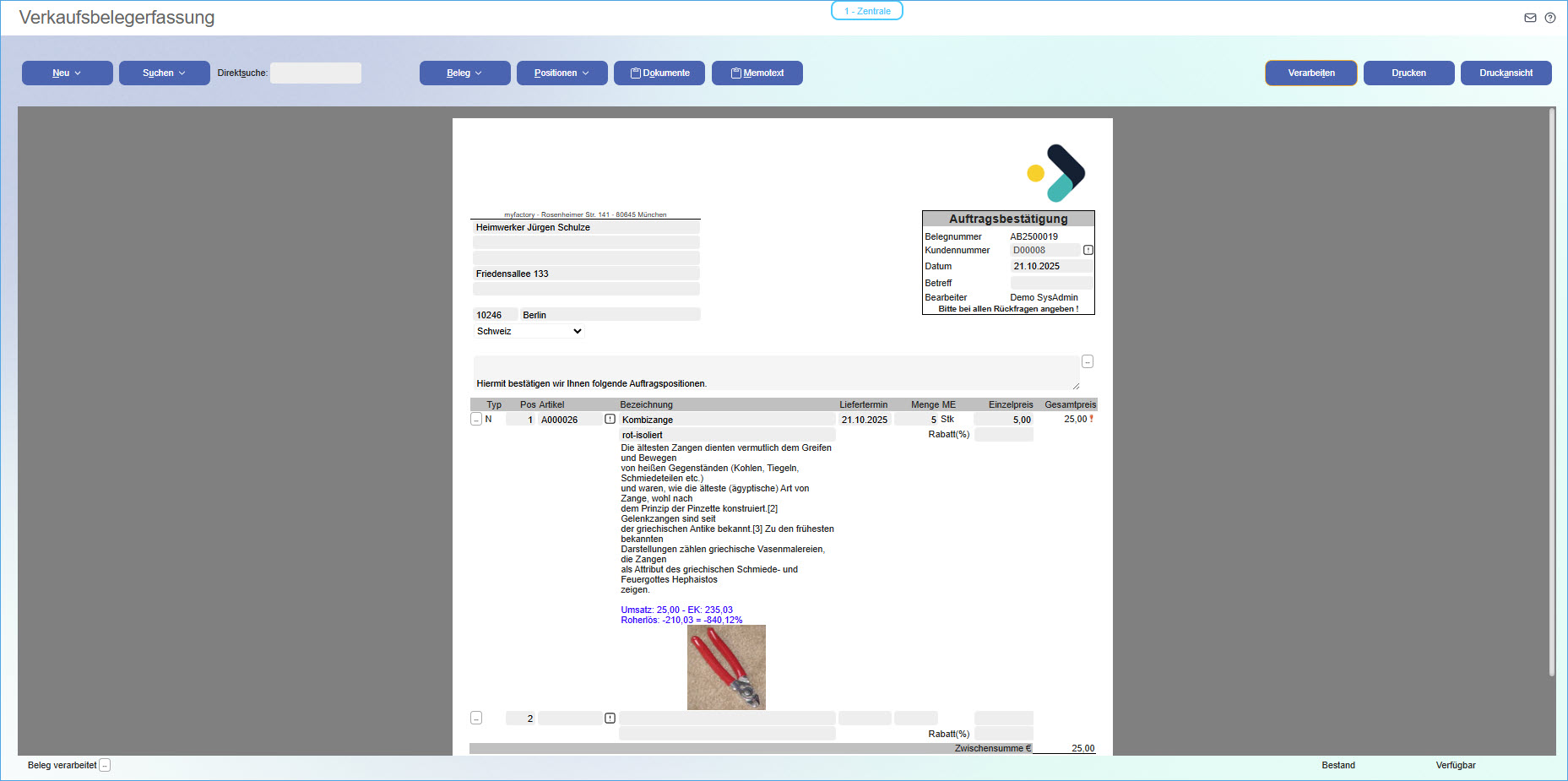Focus the Direktsuche input field
This screenshot has width=1568, height=781.
pos(316,73)
